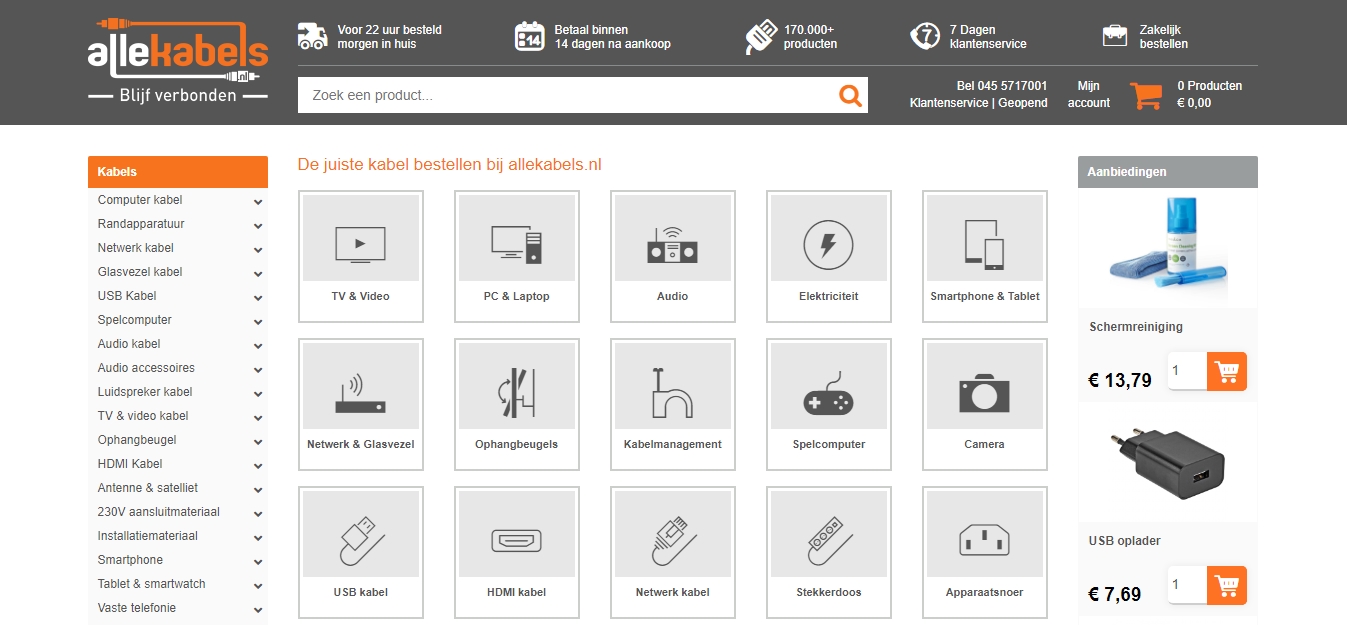Viewport: 1347px width, 625px height.
Task: Open the HDMI kabel category tile
Action: pos(517,552)
